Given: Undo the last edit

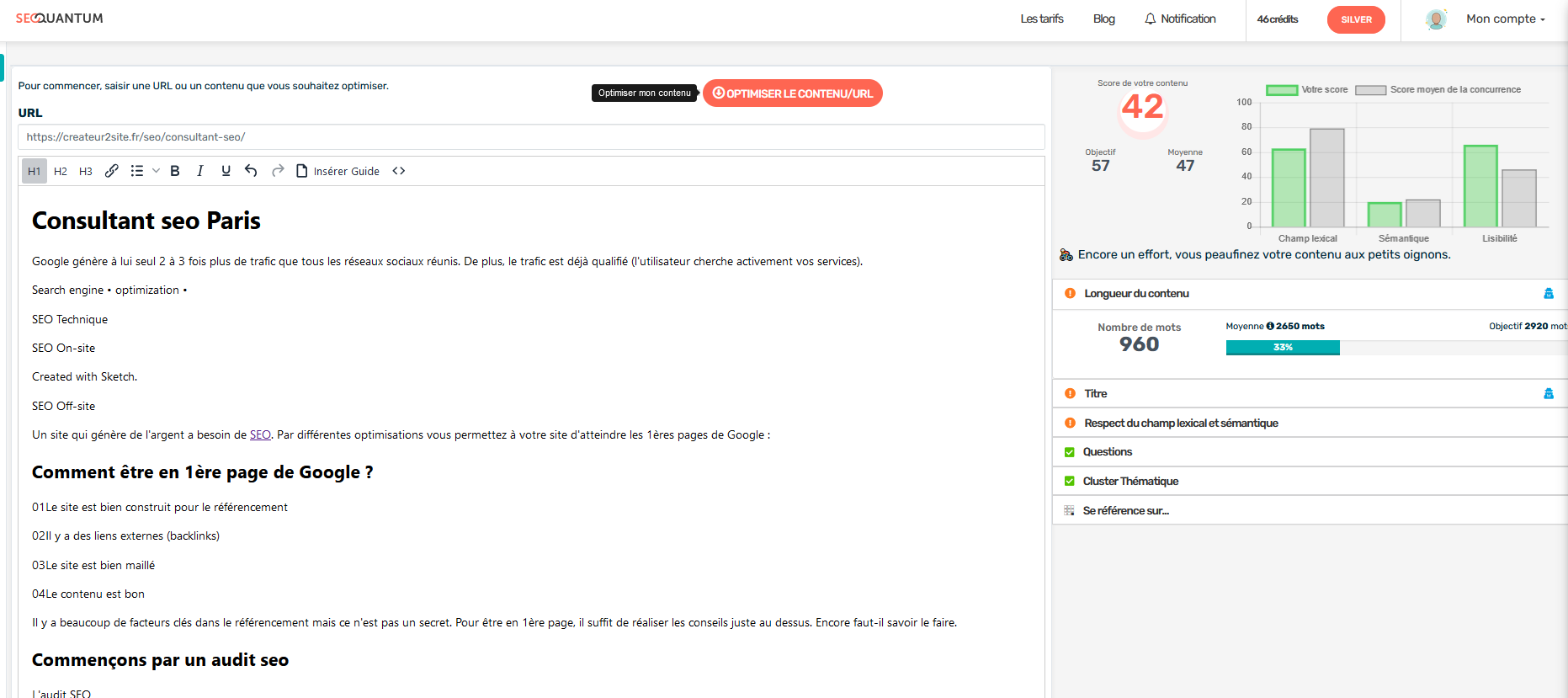Looking at the screenshot, I should click(251, 171).
